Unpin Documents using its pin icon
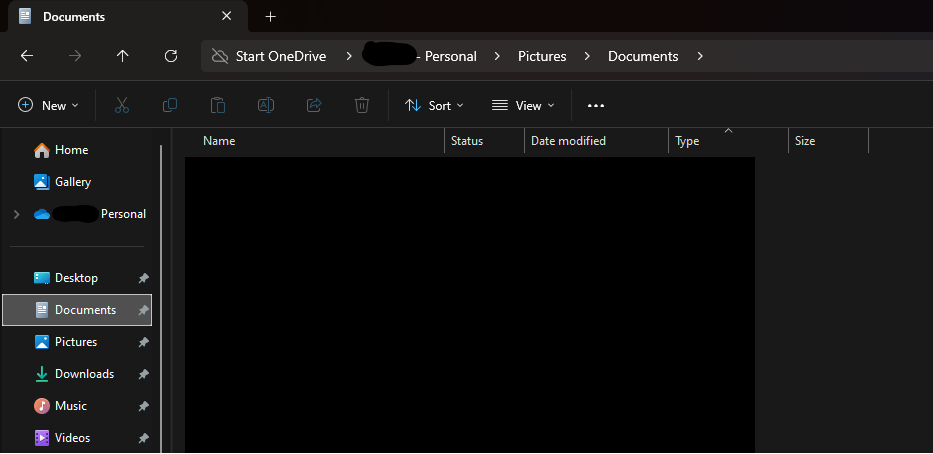Image resolution: width=933 pixels, height=454 pixels. pyautogui.click(x=143, y=310)
